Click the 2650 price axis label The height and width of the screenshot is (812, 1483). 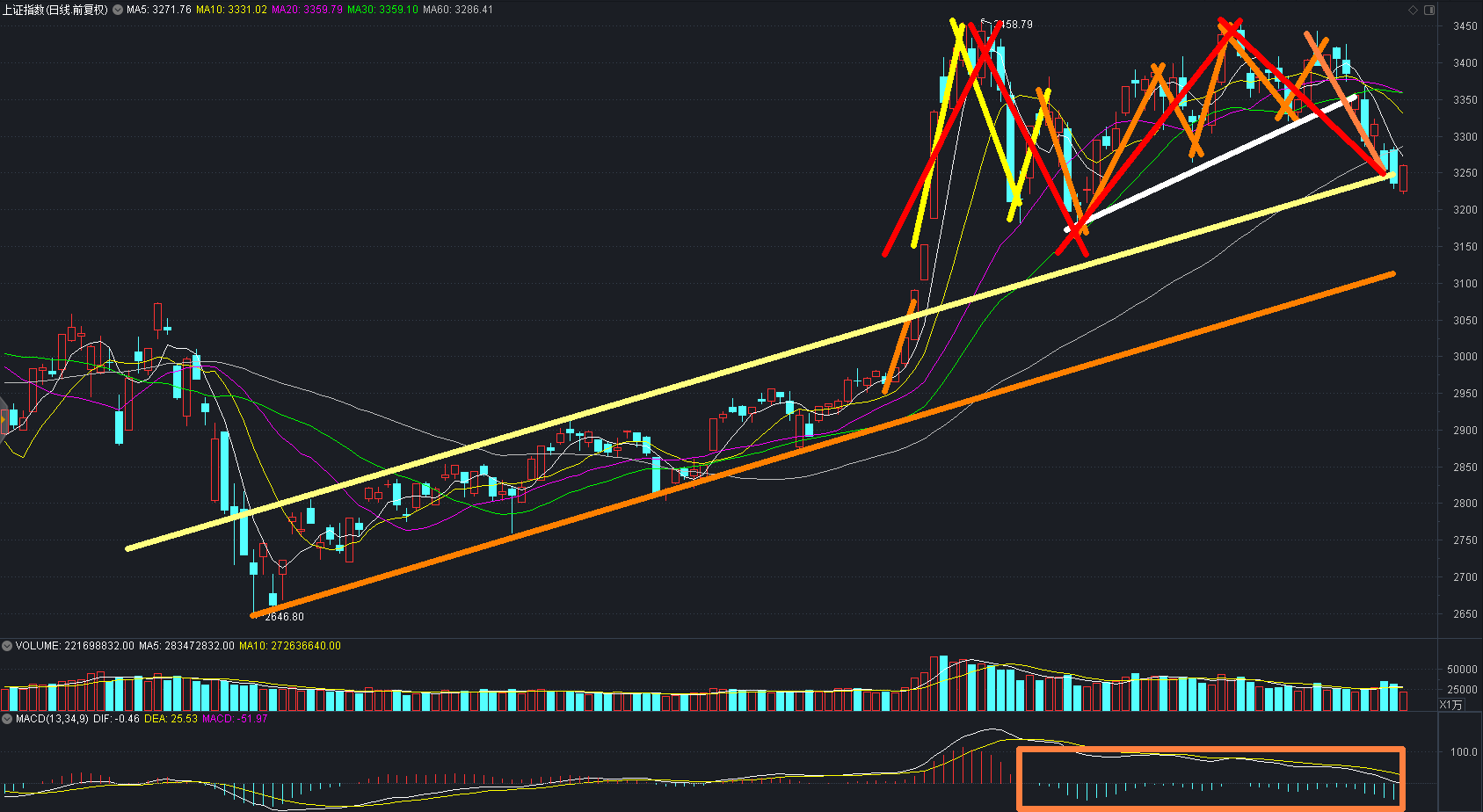pyautogui.click(x=1465, y=614)
